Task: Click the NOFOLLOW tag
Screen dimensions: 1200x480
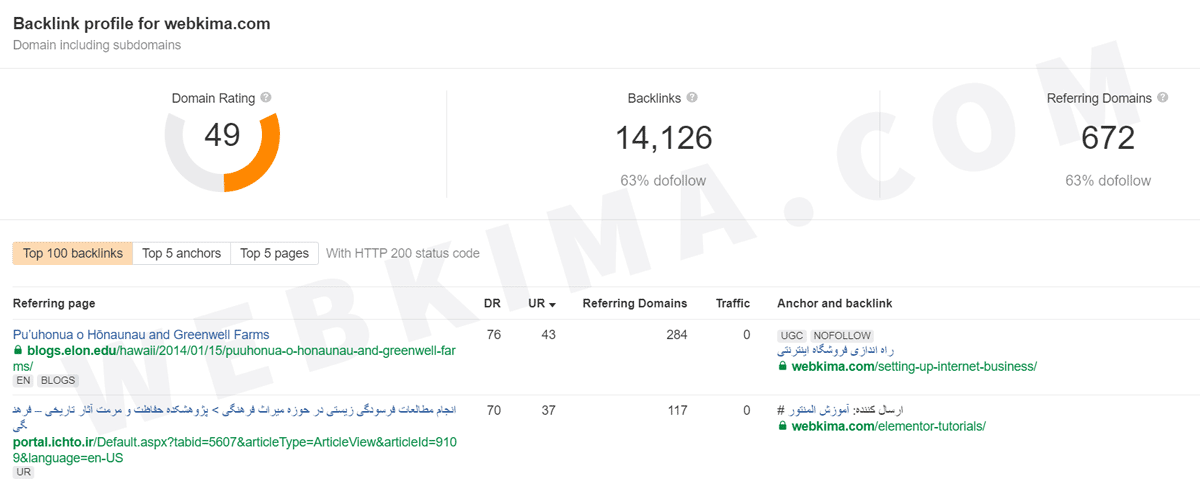Action: point(842,336)
